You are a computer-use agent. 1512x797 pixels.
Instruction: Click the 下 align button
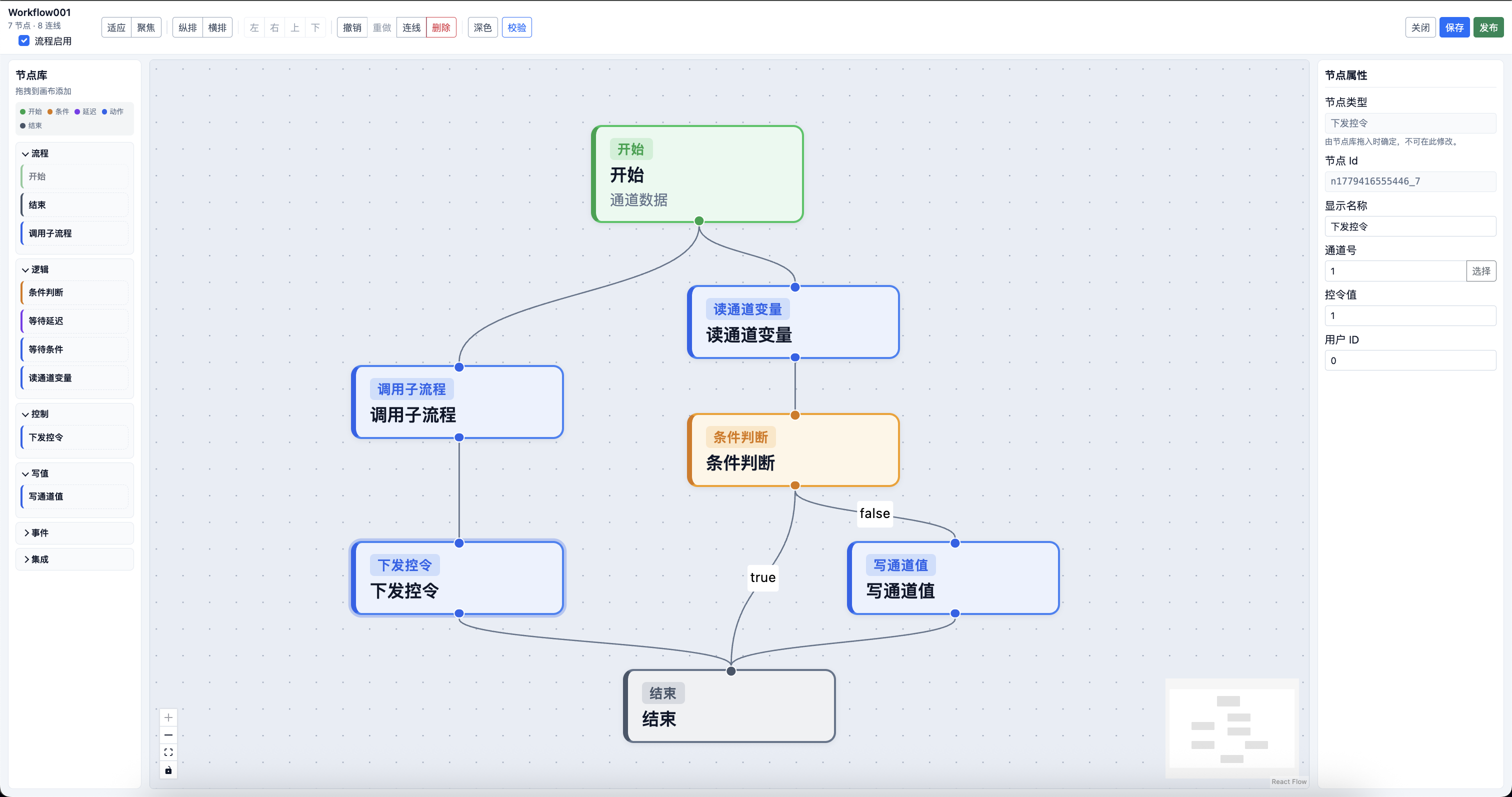316,27
